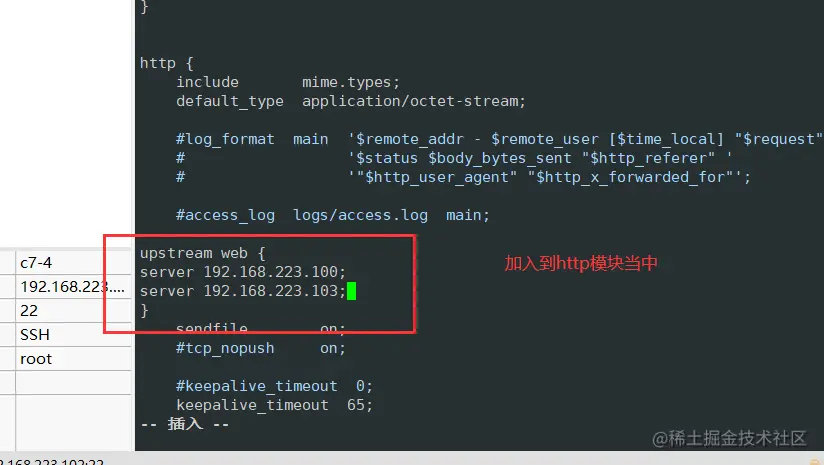Screen dimensions: 824x465
Task: Click the 192.168.223.... host cell
Action: 72,287
